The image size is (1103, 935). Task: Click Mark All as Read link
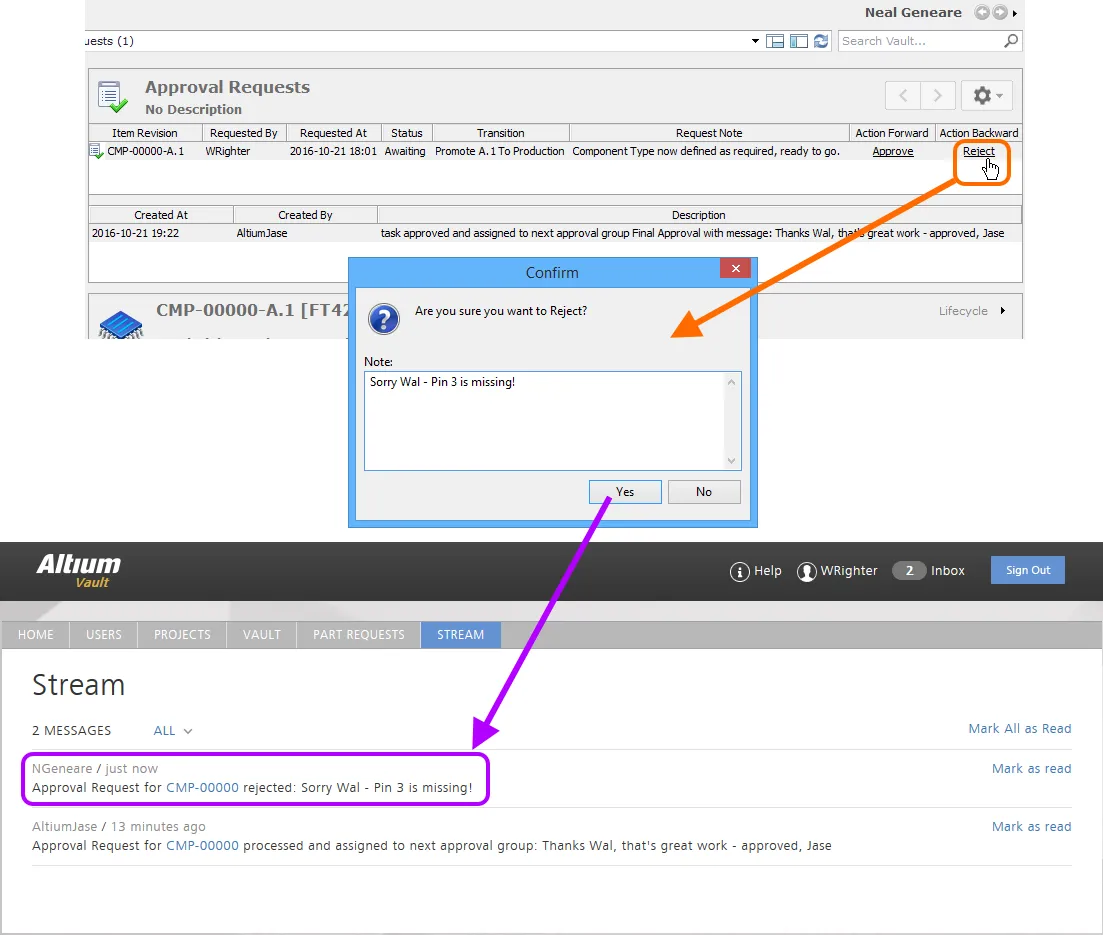pos(1019,728)
